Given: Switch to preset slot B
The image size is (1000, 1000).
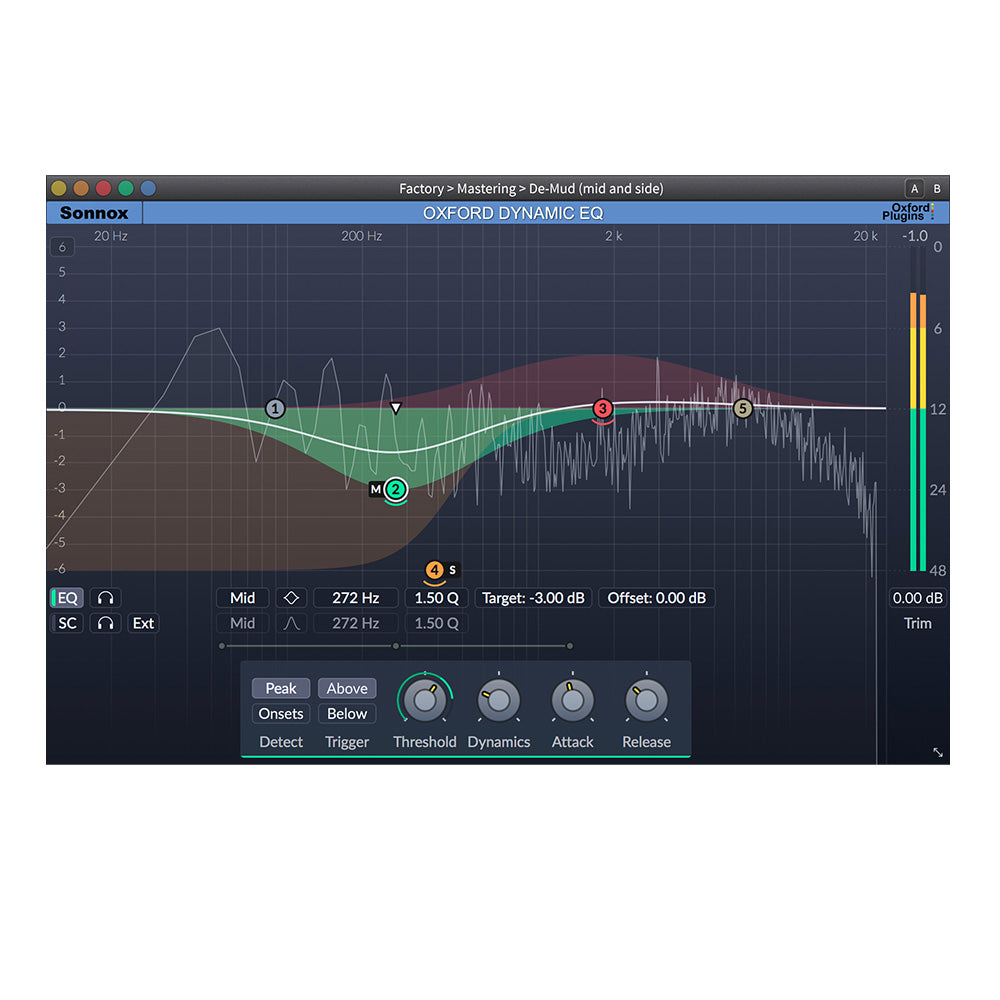Looking at the screenshot, I should [937, 188].
